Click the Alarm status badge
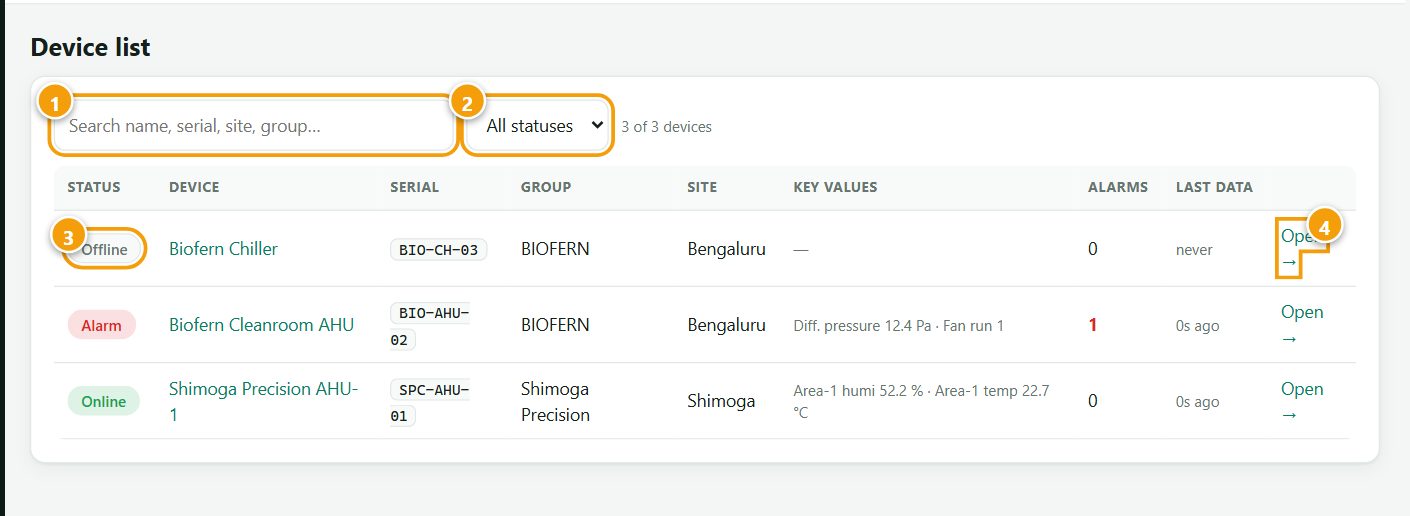This screenshot has width=1410, height=516. [x=101, y=325]
